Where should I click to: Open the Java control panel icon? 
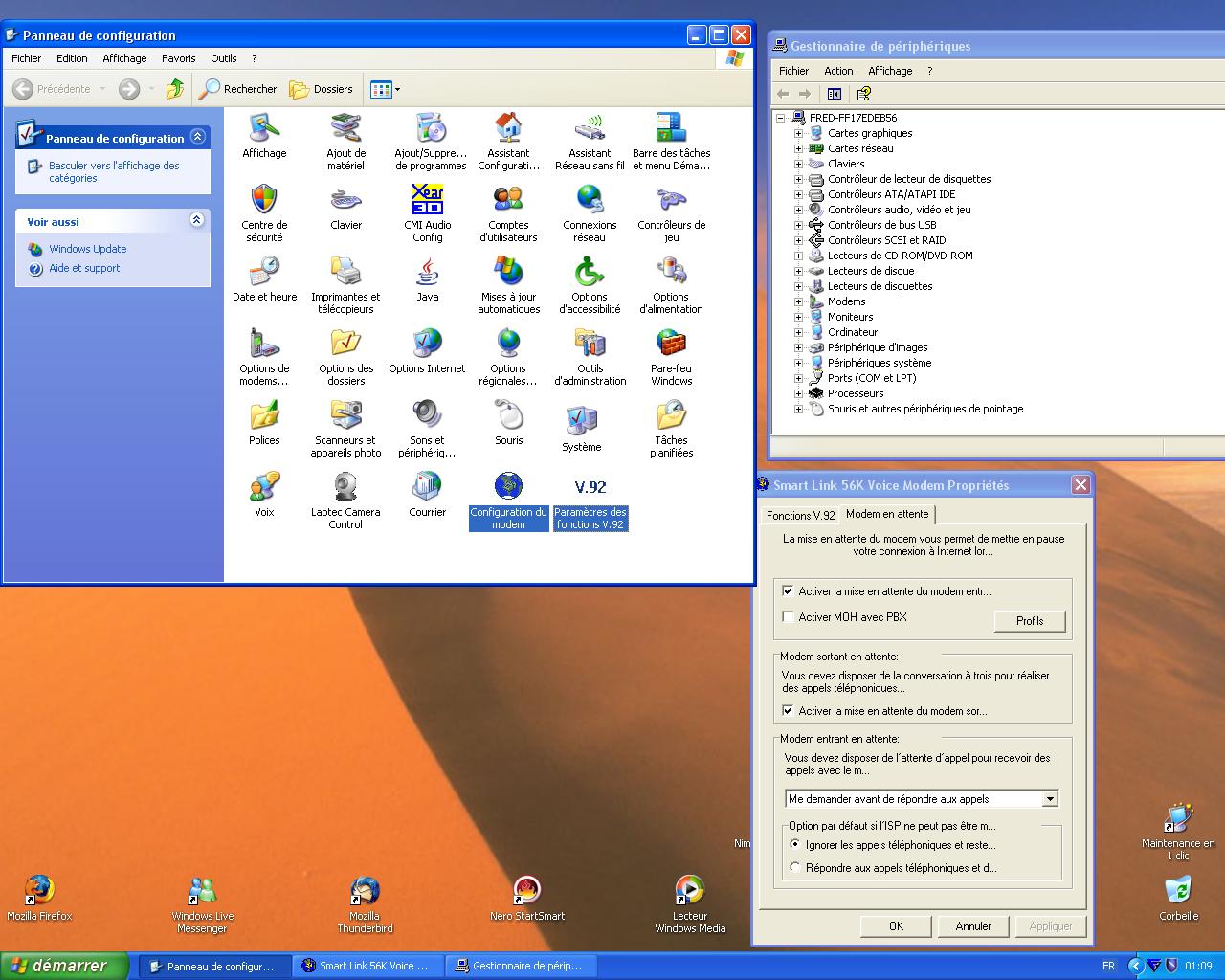click(x=427, y=272)
